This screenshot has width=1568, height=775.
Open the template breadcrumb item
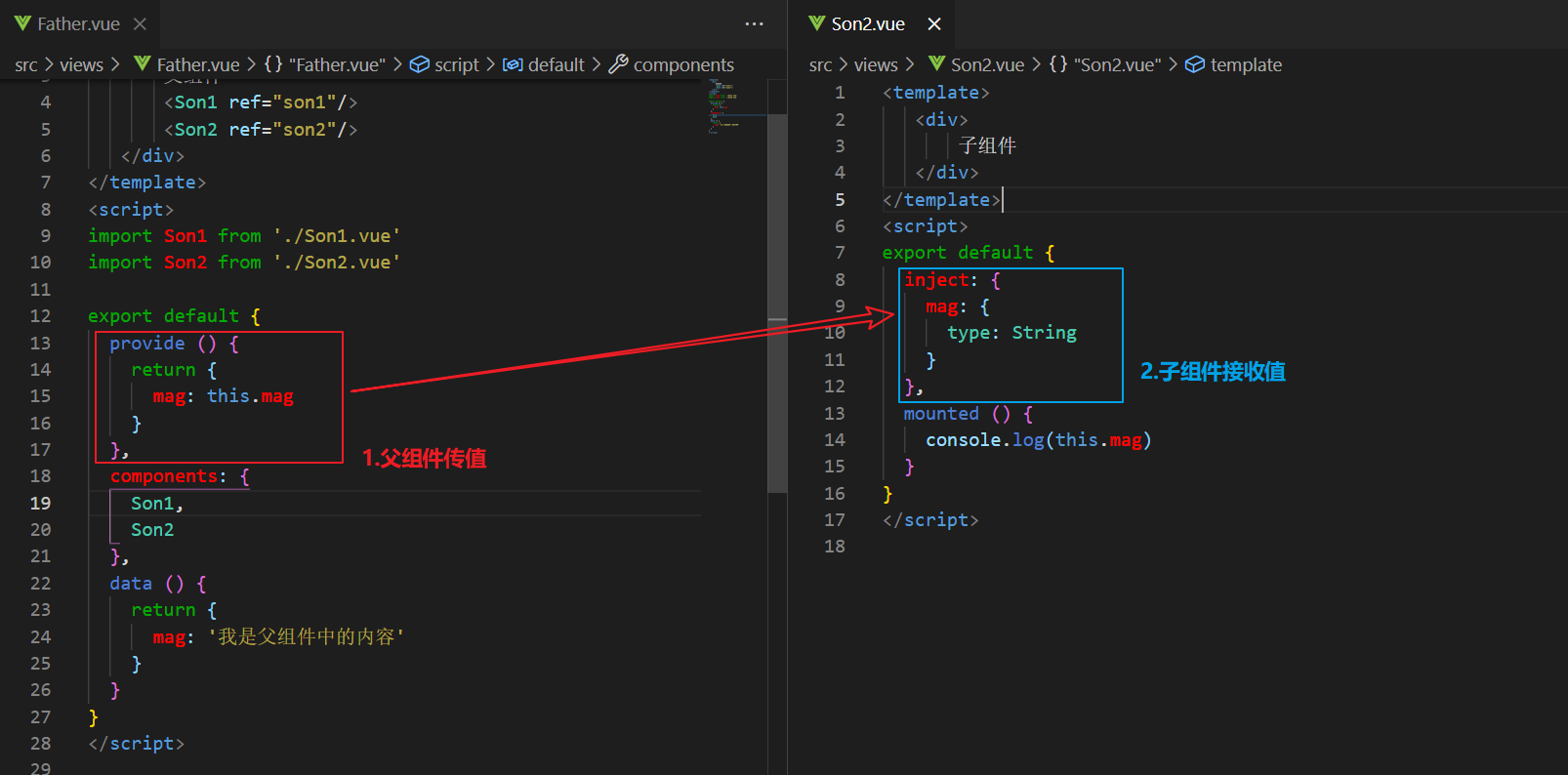(x=1246, y=64)
